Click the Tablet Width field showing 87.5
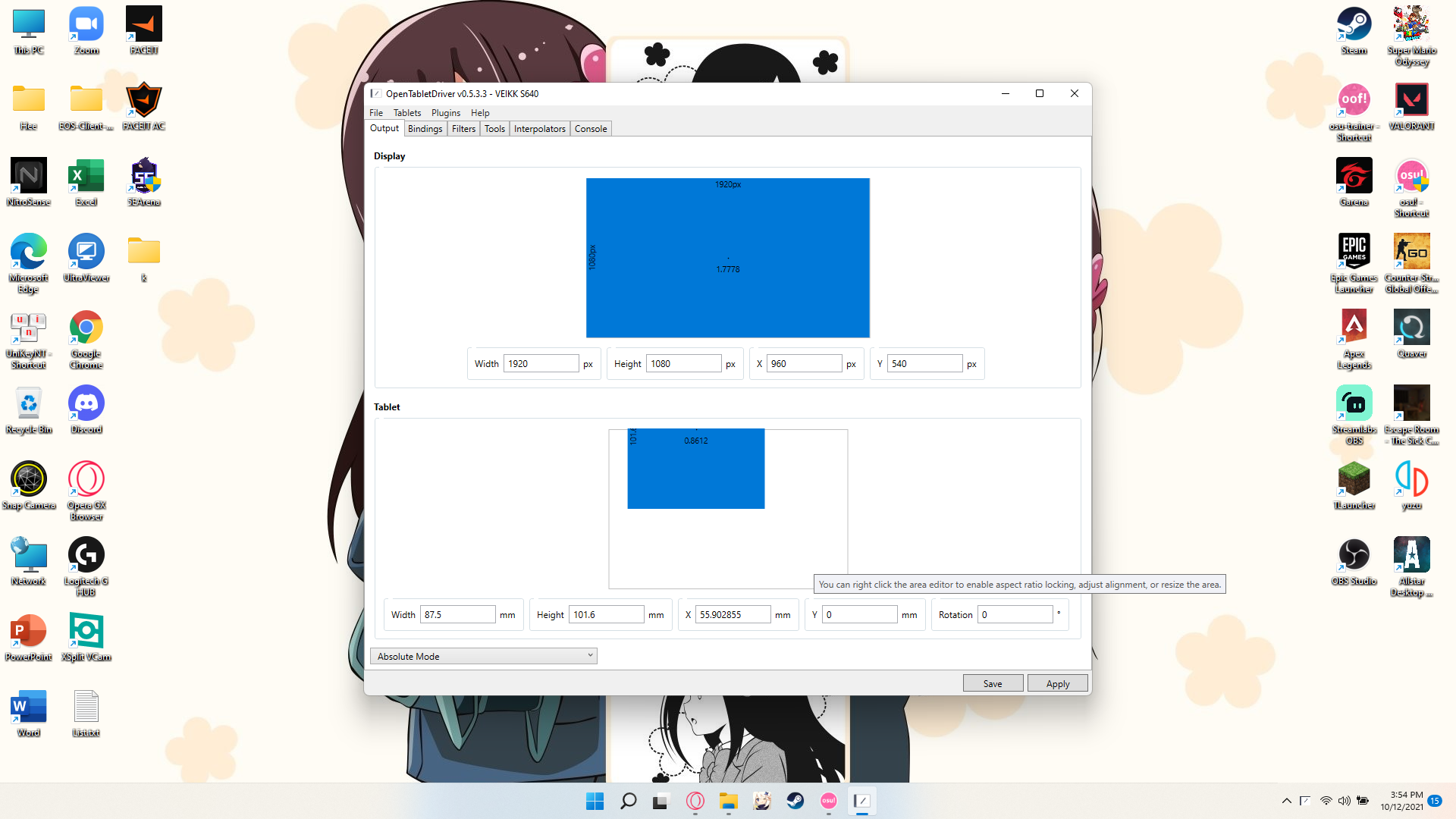 458,615
